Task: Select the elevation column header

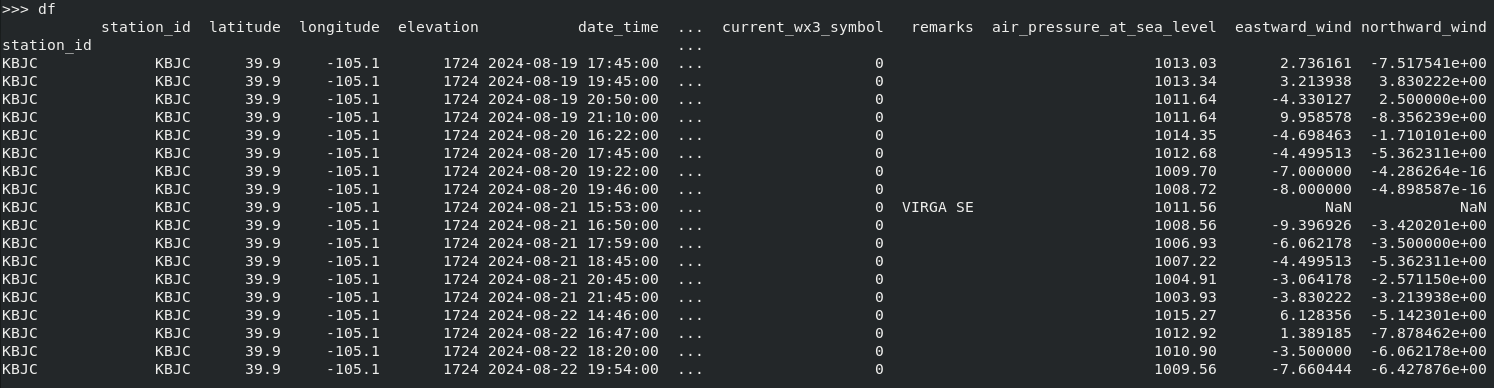Action: [x=438, y=27]
